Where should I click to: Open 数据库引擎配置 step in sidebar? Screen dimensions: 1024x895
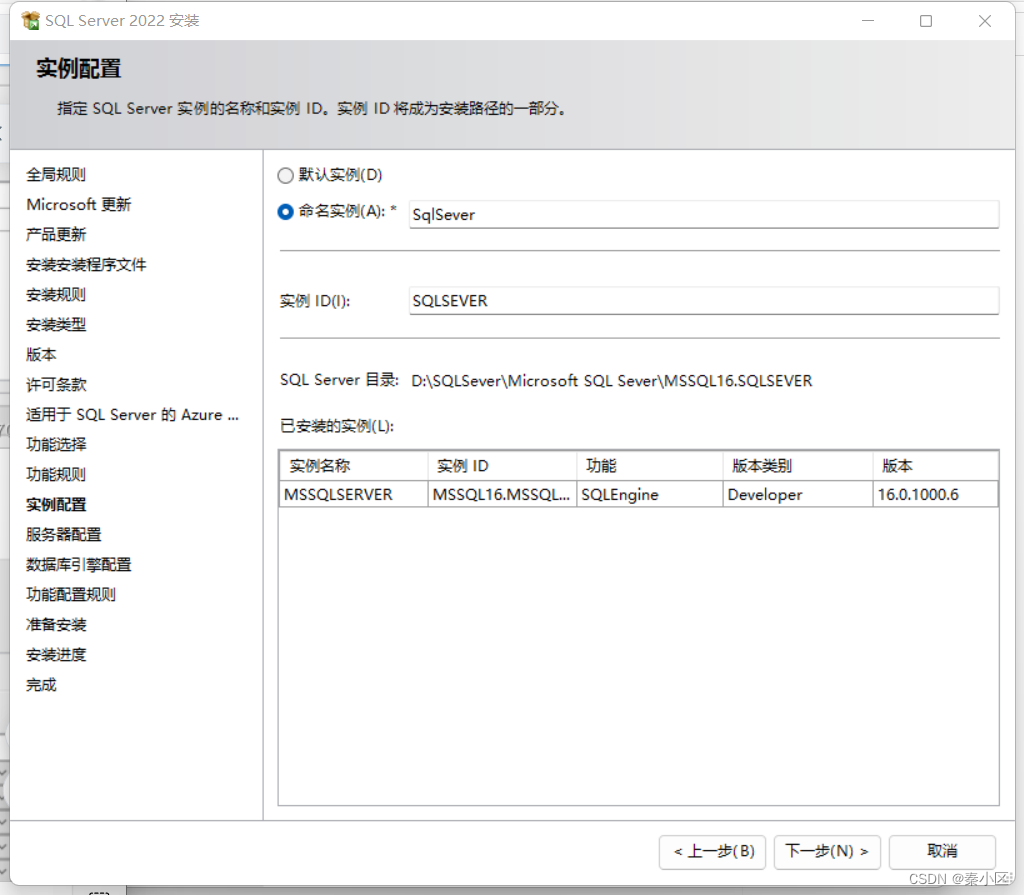pos(79,564)
